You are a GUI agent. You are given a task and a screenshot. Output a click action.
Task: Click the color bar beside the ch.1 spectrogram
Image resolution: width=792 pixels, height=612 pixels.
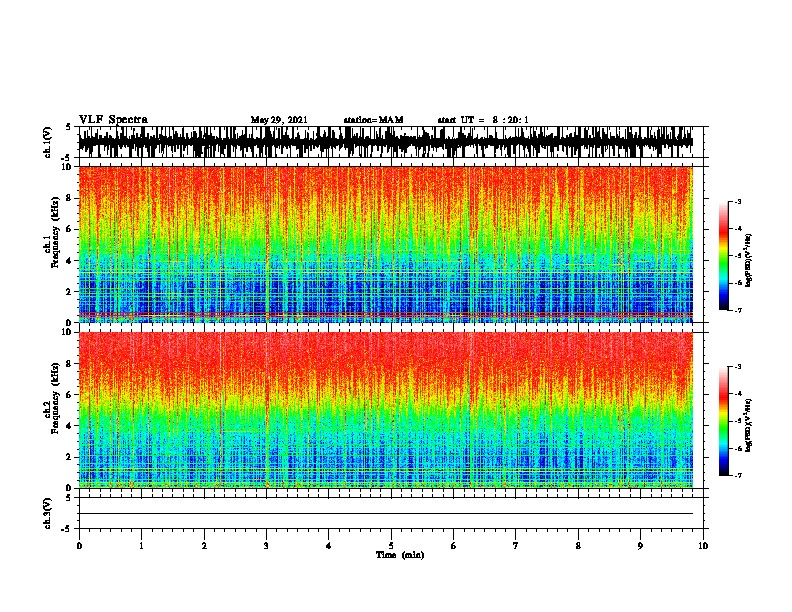tap(724, 256)
